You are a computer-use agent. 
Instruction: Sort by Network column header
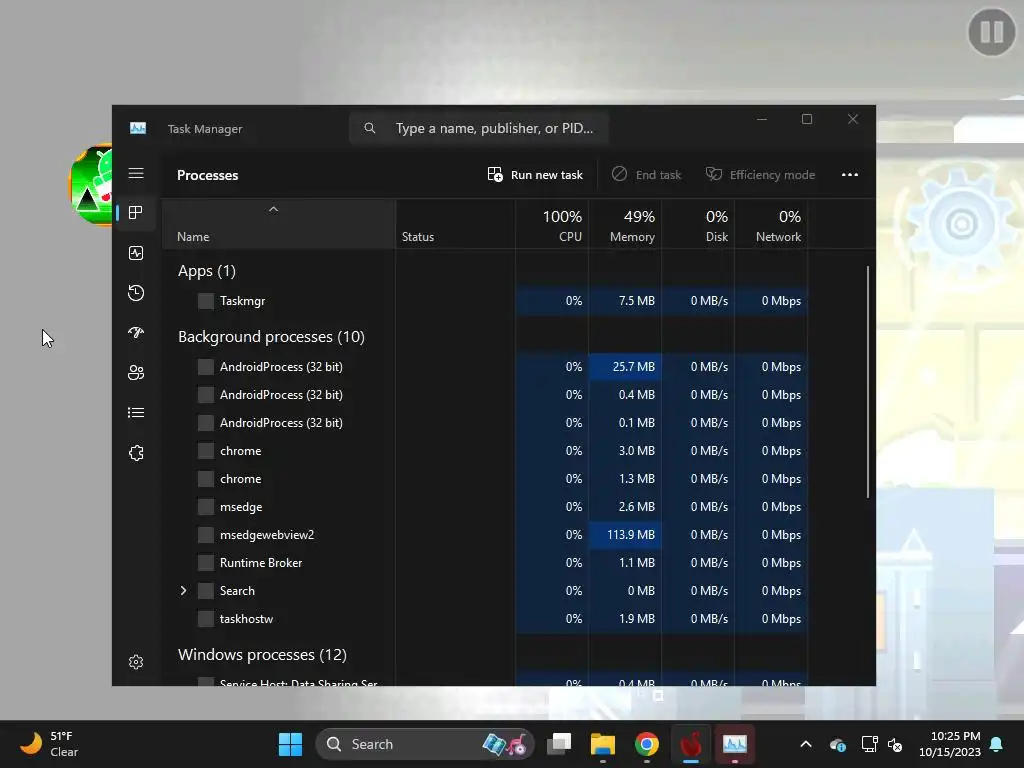pyautogui.click(x=771, y=225)
